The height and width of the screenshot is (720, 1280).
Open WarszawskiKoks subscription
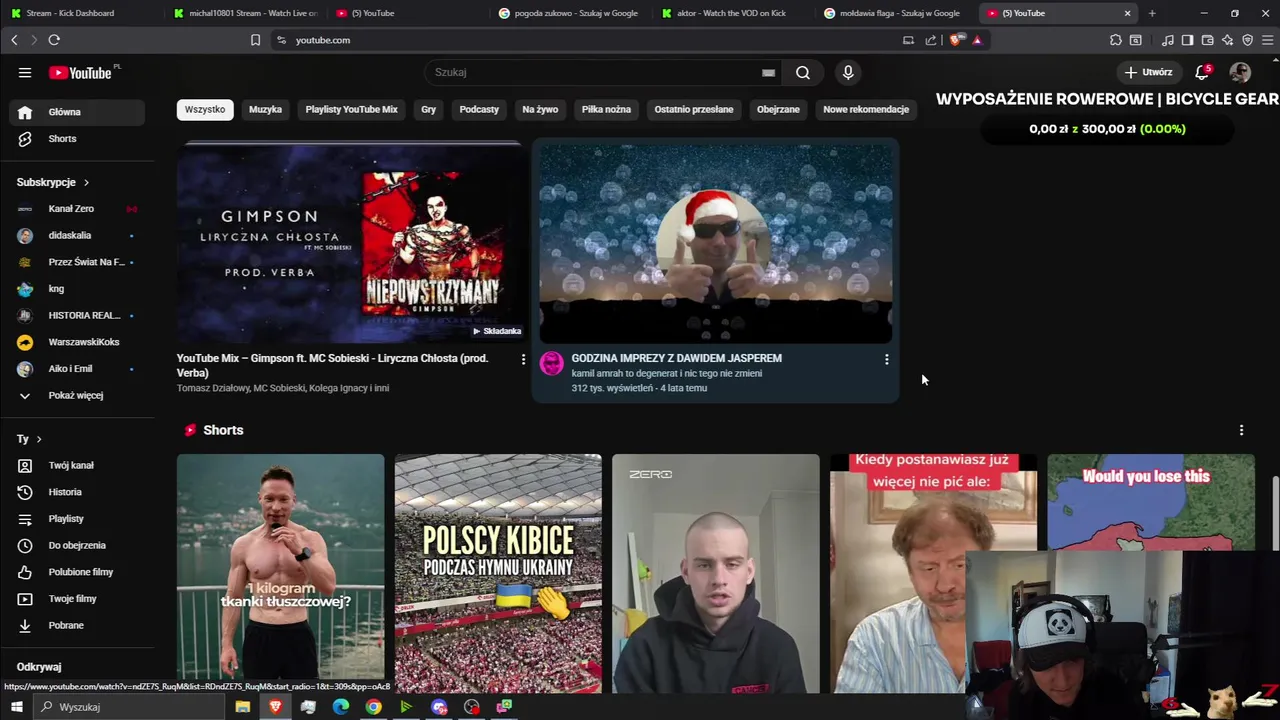76,342
